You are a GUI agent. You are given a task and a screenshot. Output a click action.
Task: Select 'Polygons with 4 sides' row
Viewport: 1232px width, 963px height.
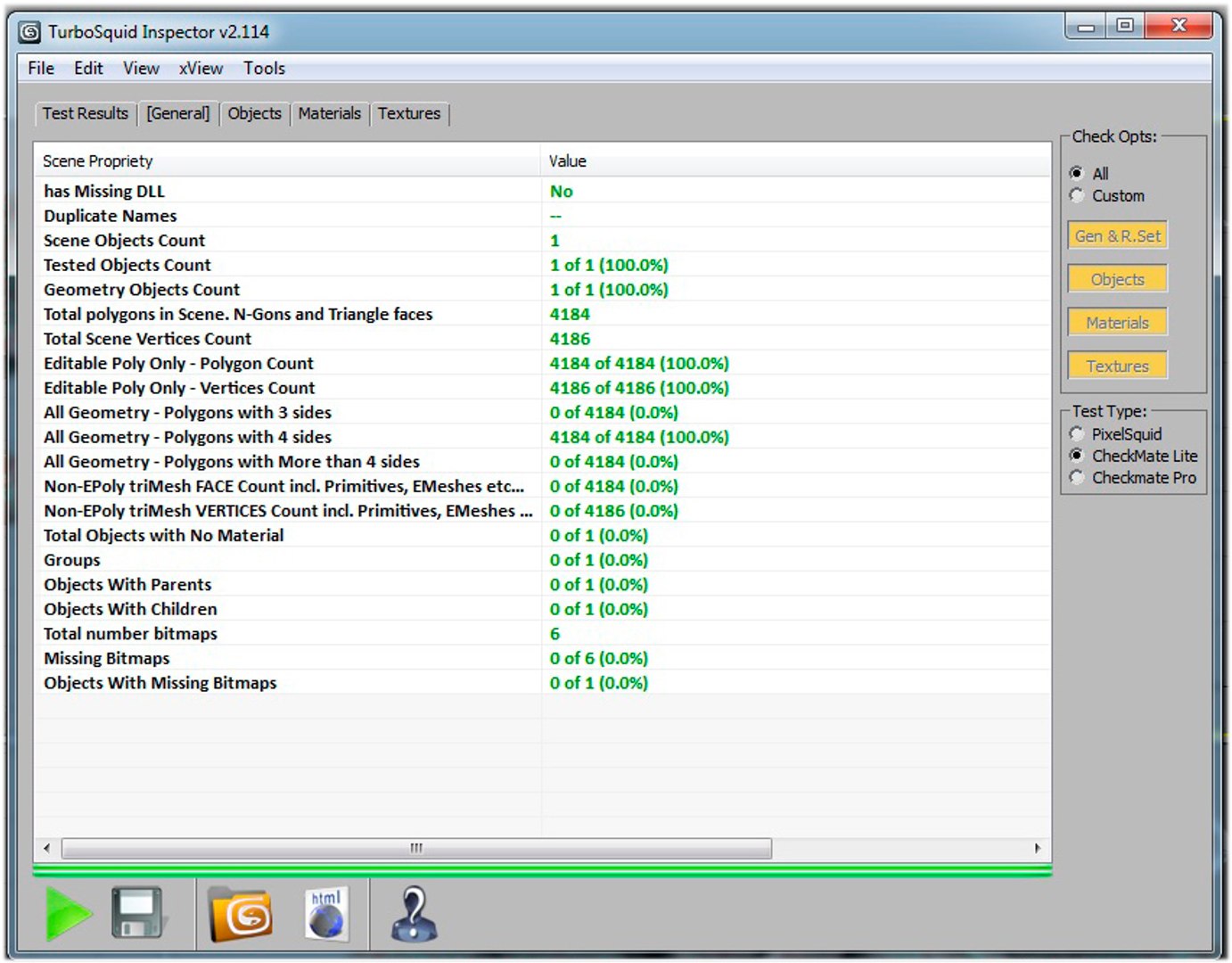542,437
